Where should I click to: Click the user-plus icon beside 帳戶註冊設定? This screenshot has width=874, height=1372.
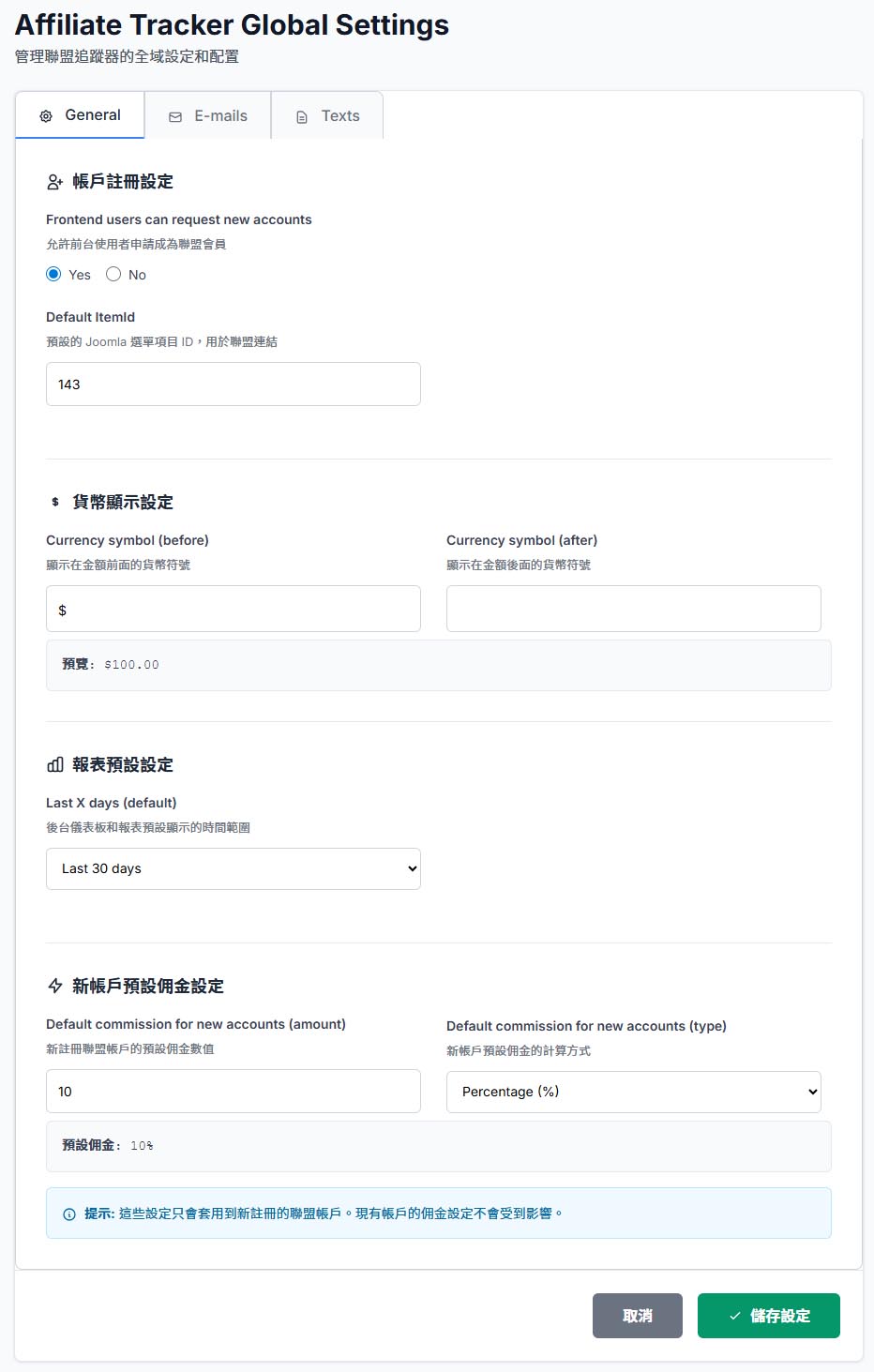[55, 182]
